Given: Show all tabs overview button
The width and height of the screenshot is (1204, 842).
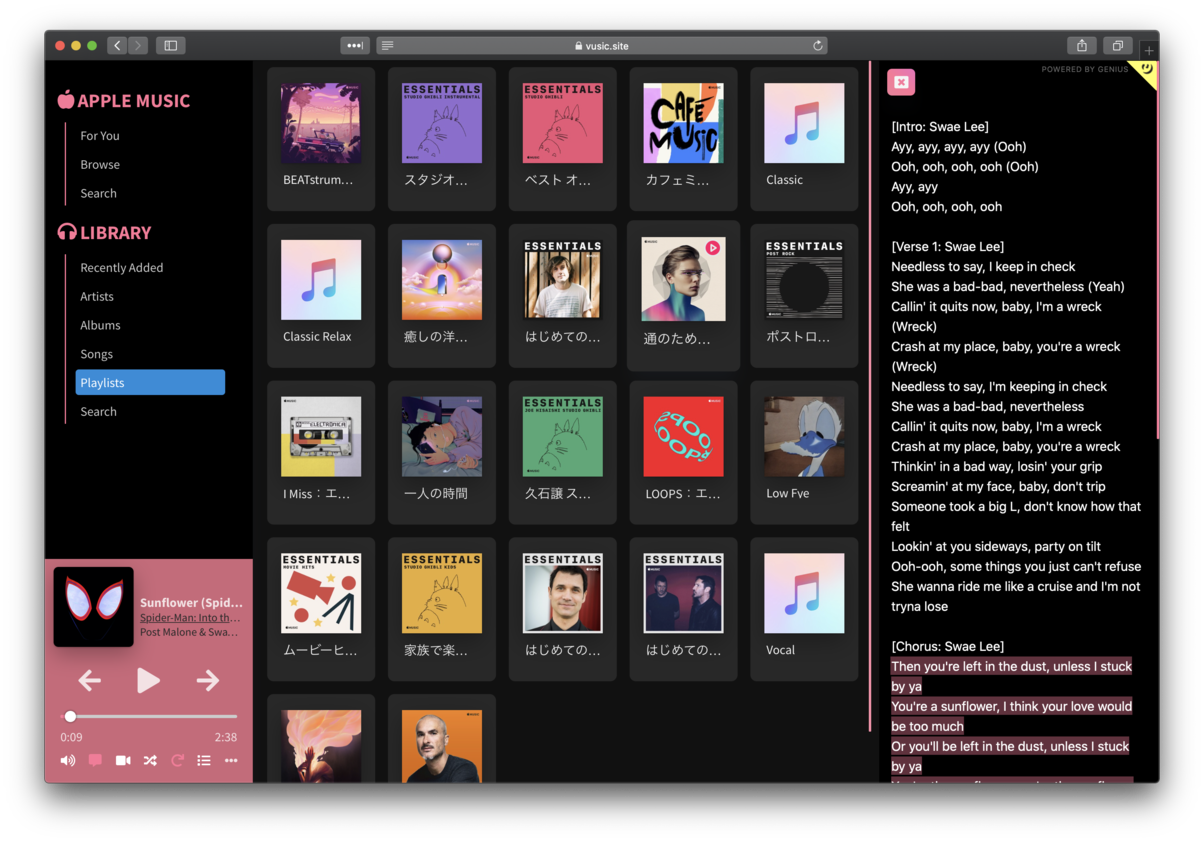Looking at the screenshot, I should (1118, 45).
